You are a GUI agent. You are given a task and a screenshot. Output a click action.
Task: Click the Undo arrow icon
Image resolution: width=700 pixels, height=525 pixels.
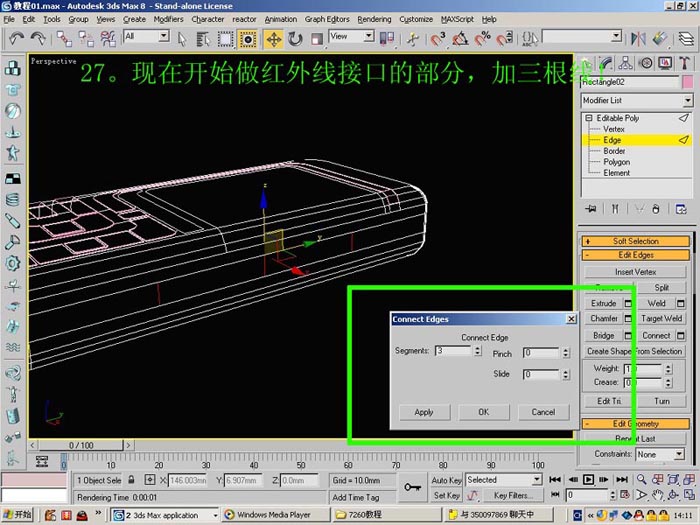17,39
